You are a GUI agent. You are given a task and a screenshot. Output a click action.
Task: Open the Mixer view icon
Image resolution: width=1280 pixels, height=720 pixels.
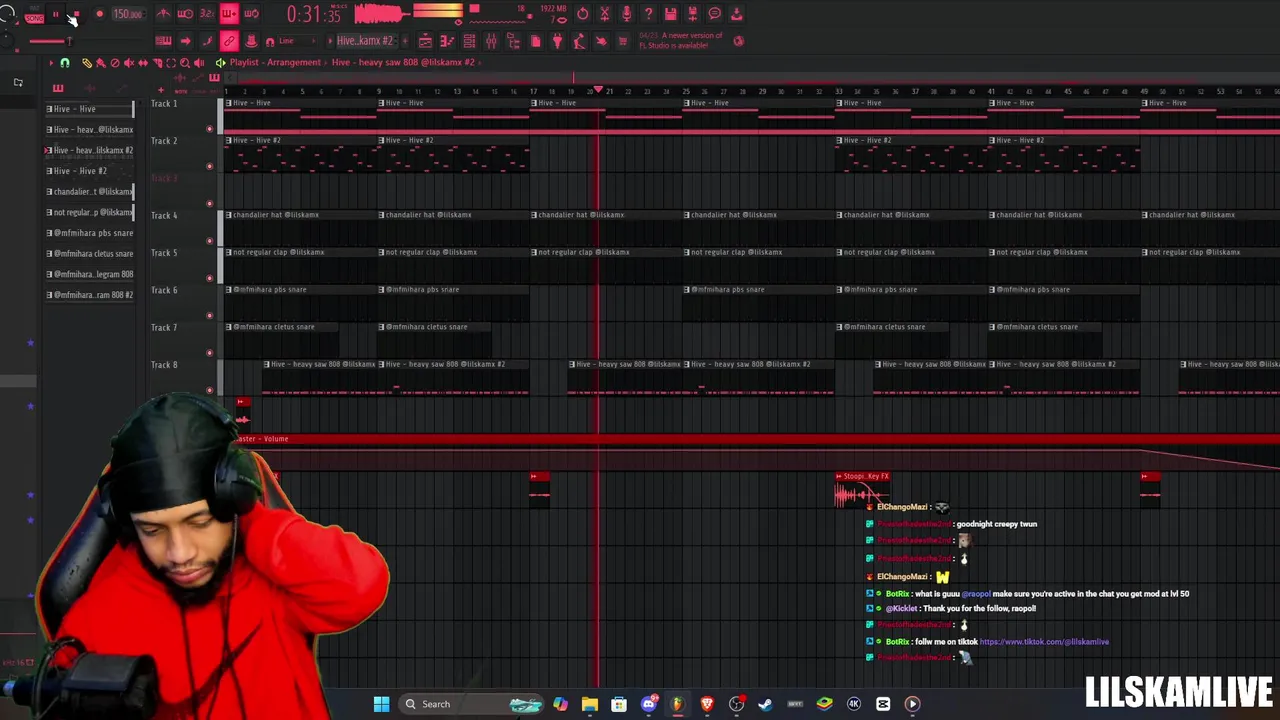pos(491,41)
